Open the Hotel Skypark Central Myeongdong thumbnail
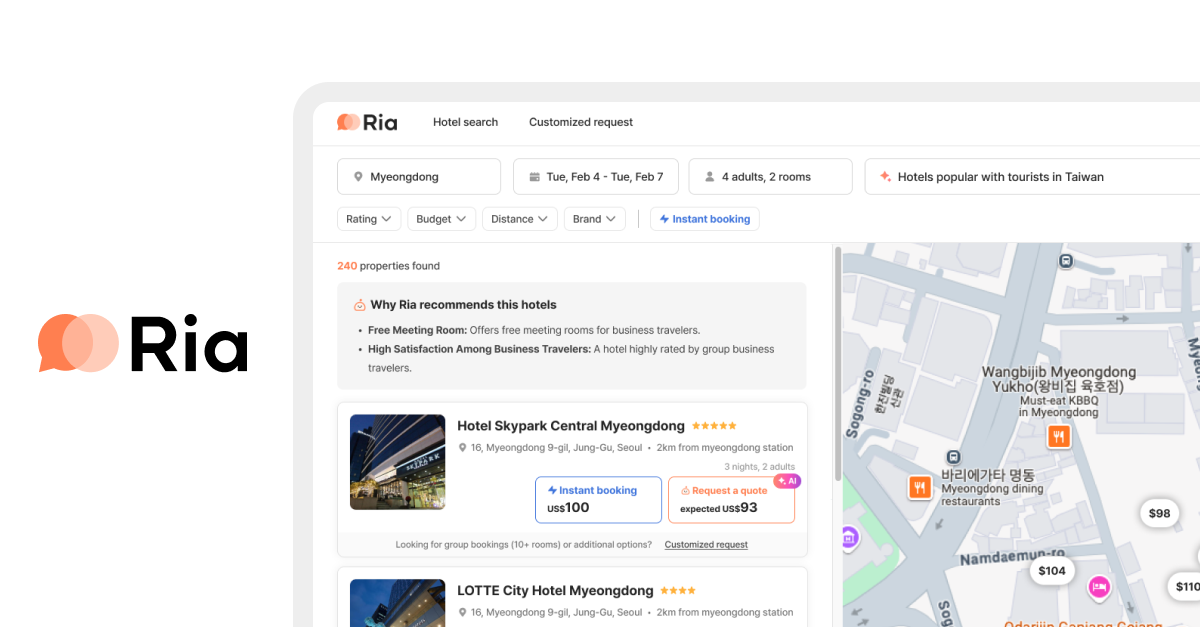The height and width of the screenshot is (627, 1200). point(397,462)
